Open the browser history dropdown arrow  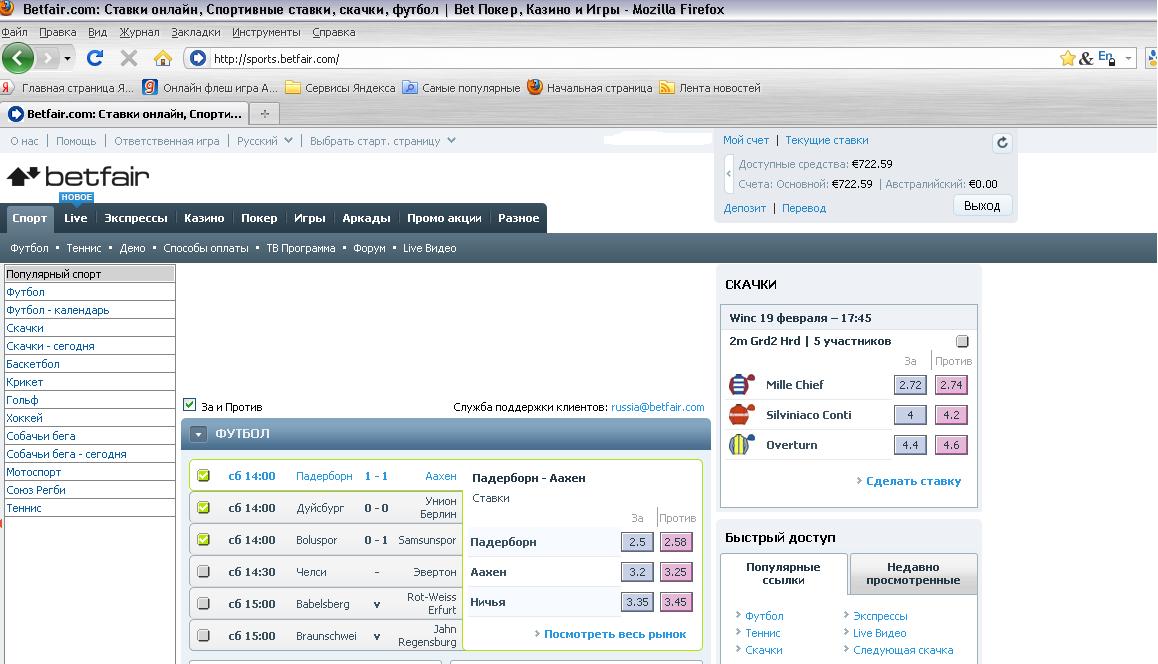(67, 58)
